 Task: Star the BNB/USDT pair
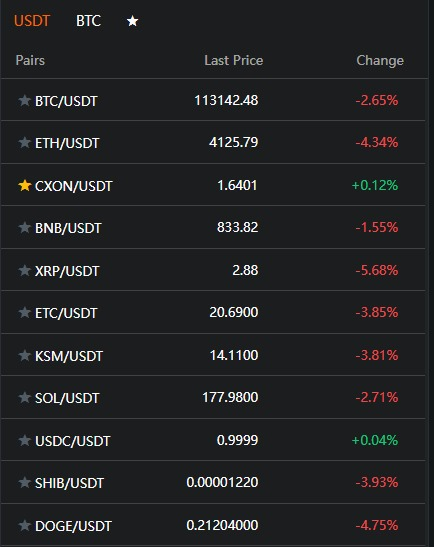click(x=24, y=227)
